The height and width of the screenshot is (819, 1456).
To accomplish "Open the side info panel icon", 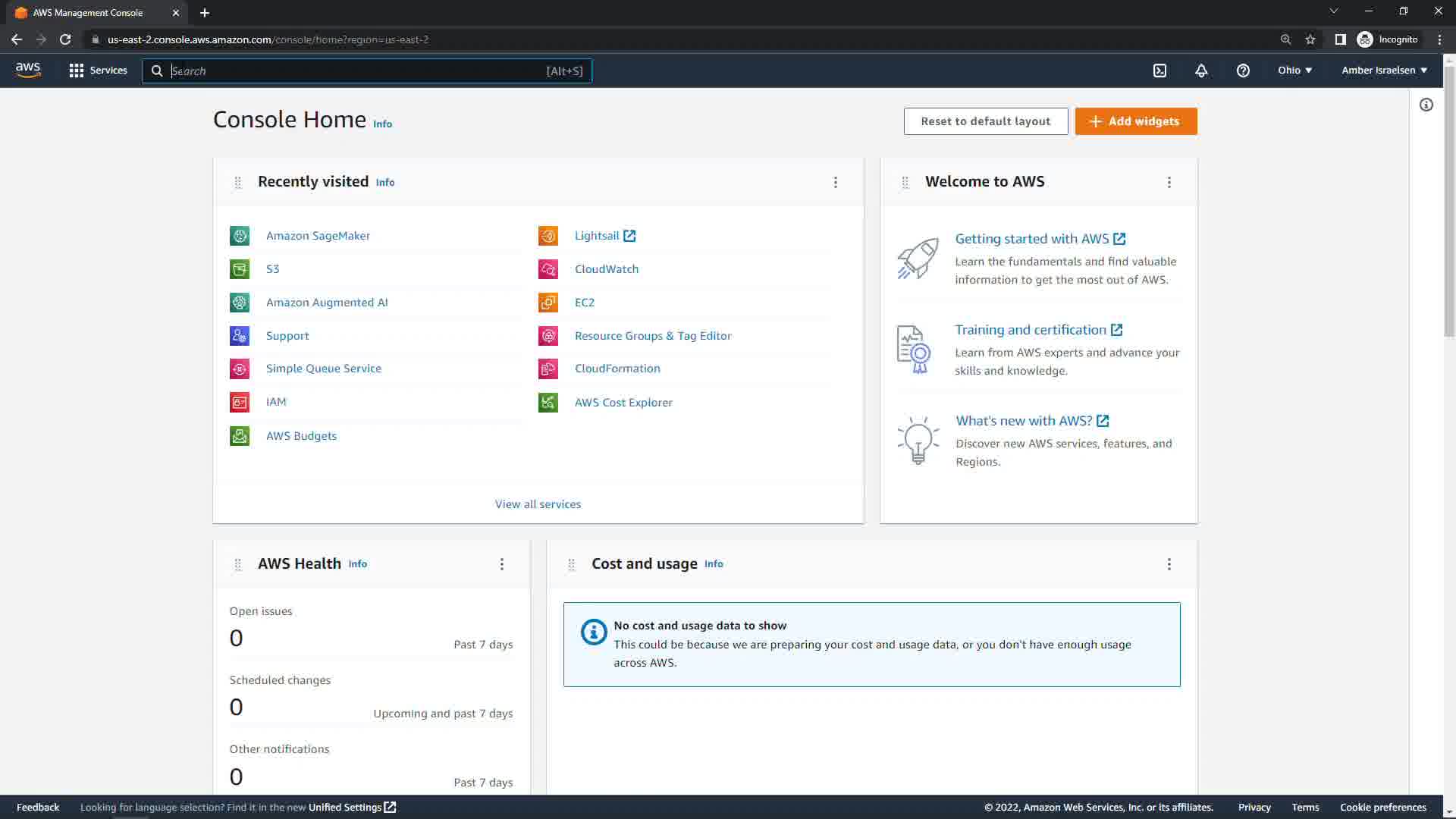I will point(1426,105).
